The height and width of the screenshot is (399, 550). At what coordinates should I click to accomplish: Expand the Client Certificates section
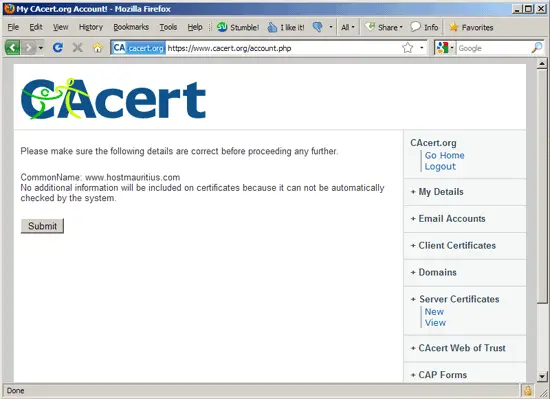pyautogui.click(x=453, y=245)
